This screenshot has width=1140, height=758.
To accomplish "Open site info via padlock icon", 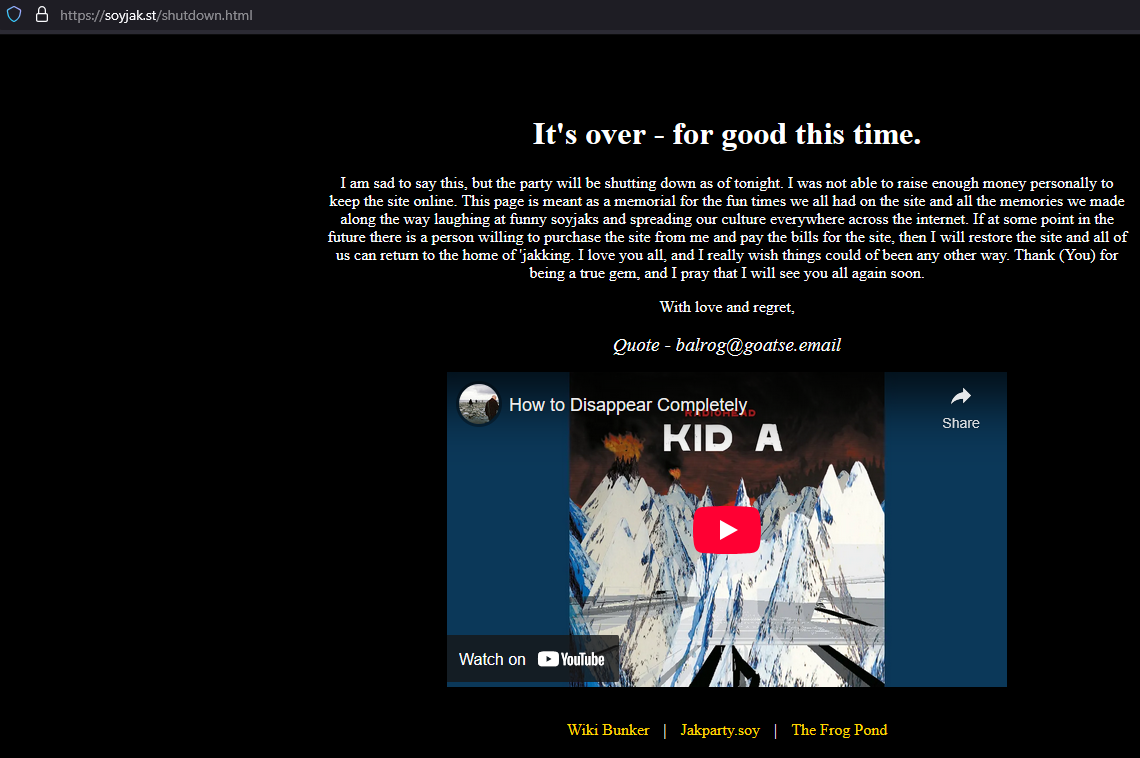I will pos(41,15).
